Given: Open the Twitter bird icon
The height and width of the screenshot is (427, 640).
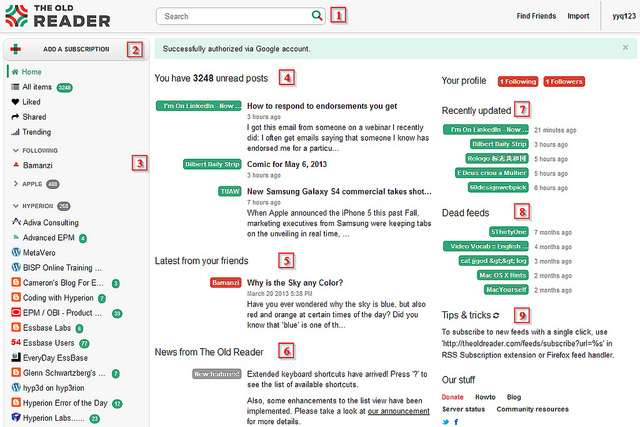Looking at the screenshot, I should pos(446,422).
